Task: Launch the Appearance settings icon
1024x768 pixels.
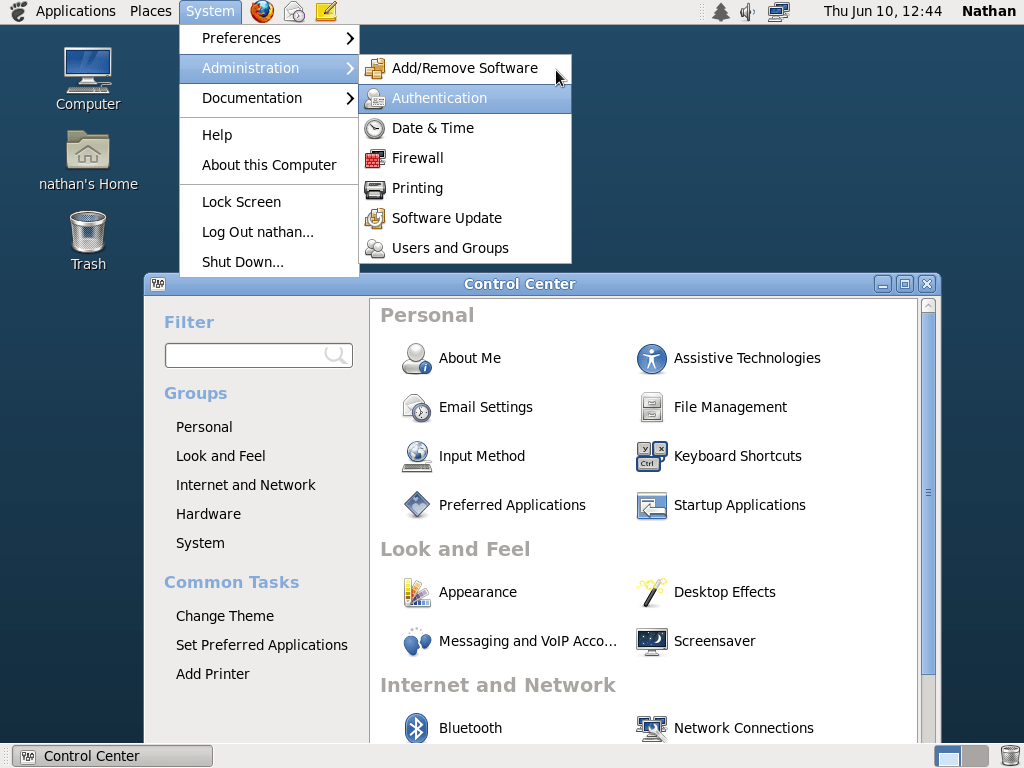Action: point(417,592)
